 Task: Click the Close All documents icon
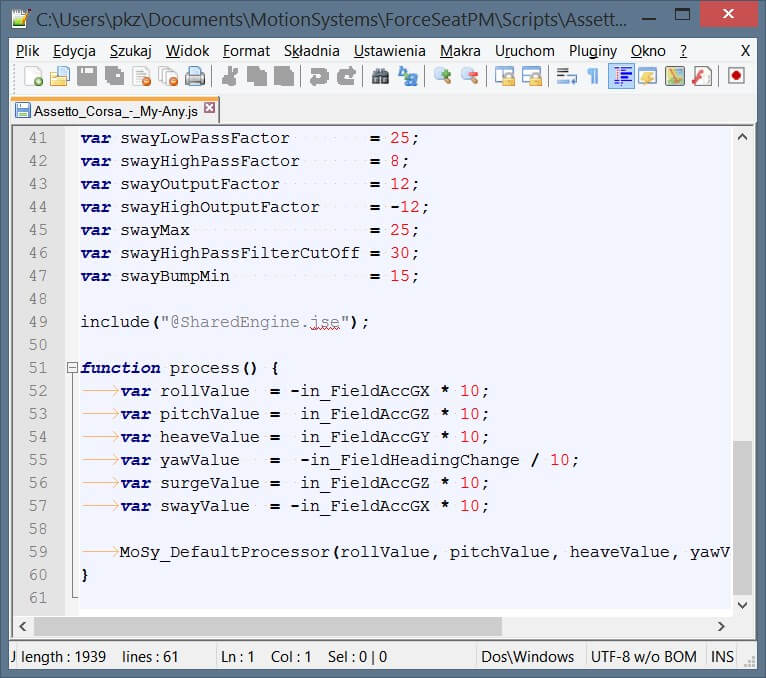coord(169,77)
